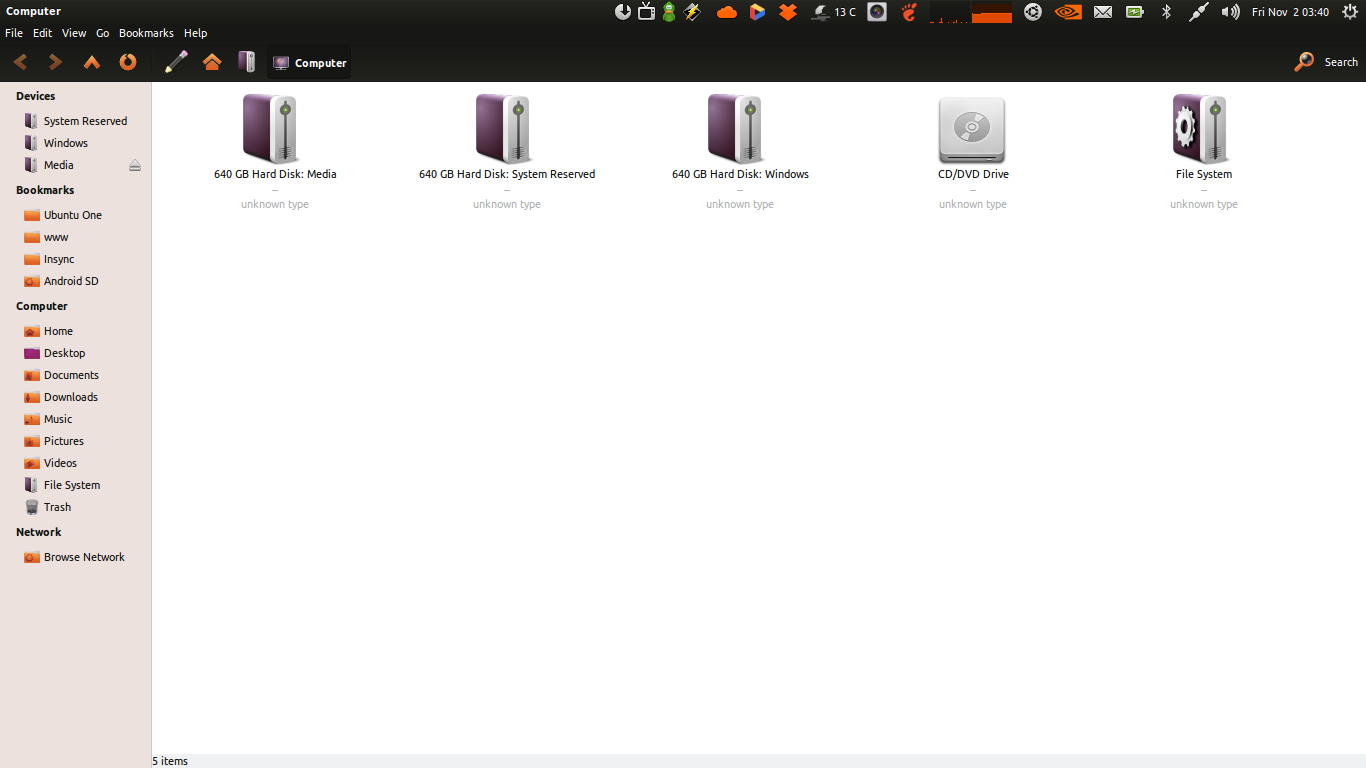Open the mail envelope indicator
1366x768 pixels.
tap(1103, 12)
